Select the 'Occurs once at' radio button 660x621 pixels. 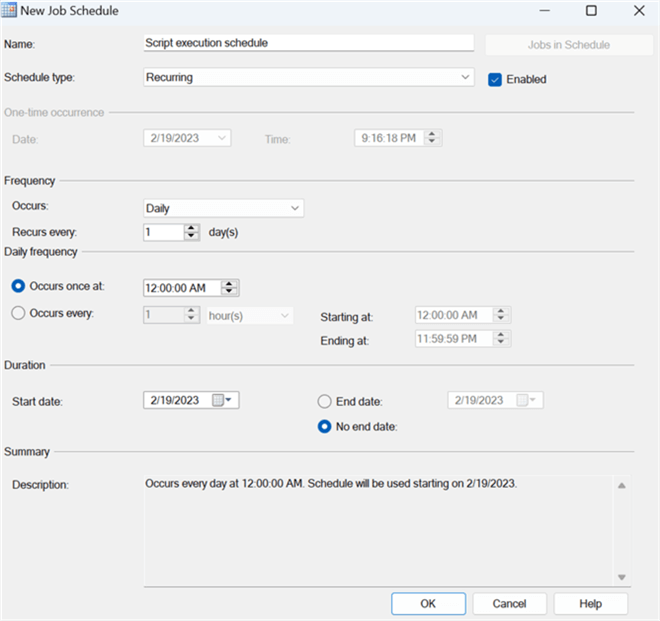coord(18,286)
